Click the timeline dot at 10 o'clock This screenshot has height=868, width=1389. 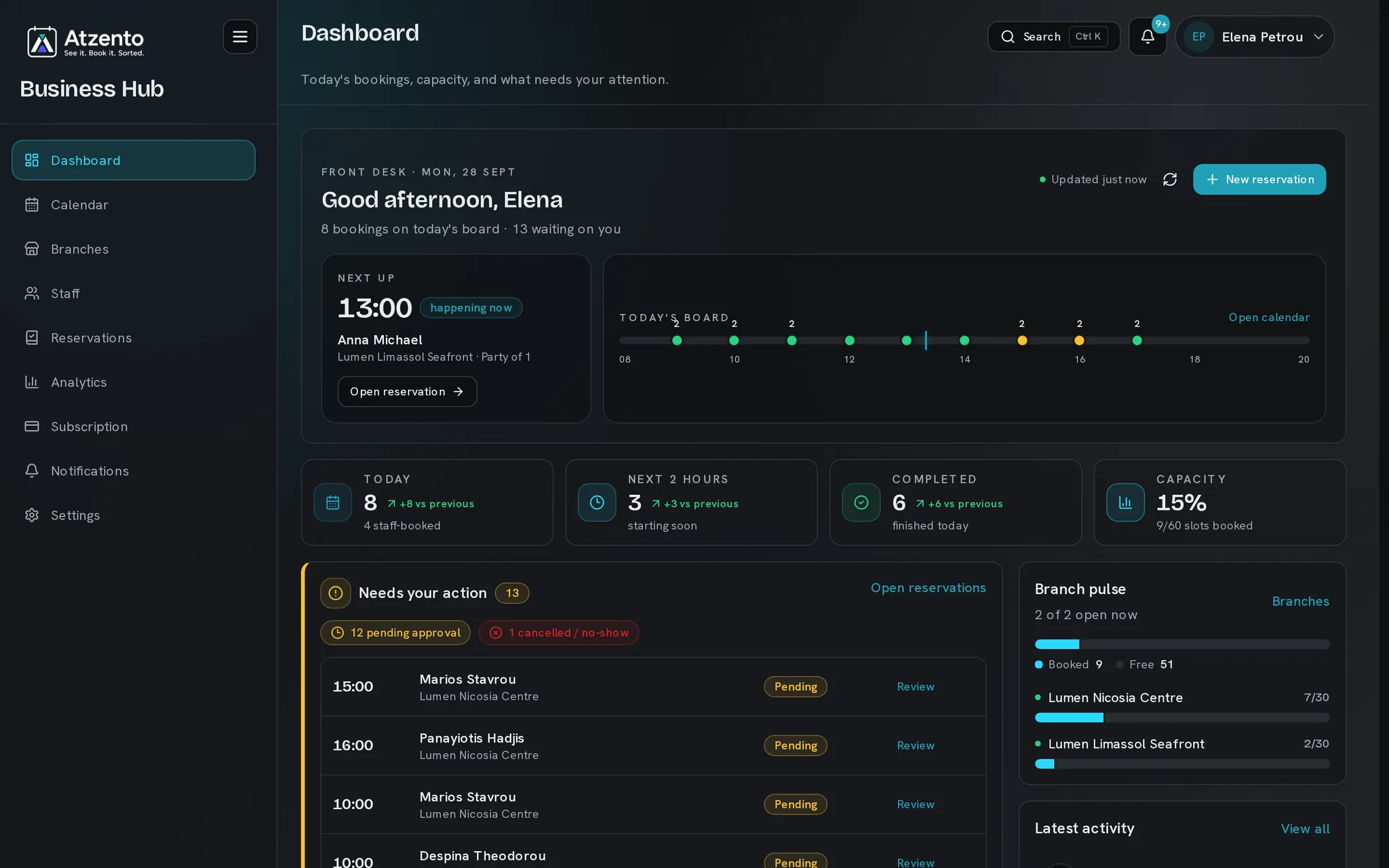(734, 340)
